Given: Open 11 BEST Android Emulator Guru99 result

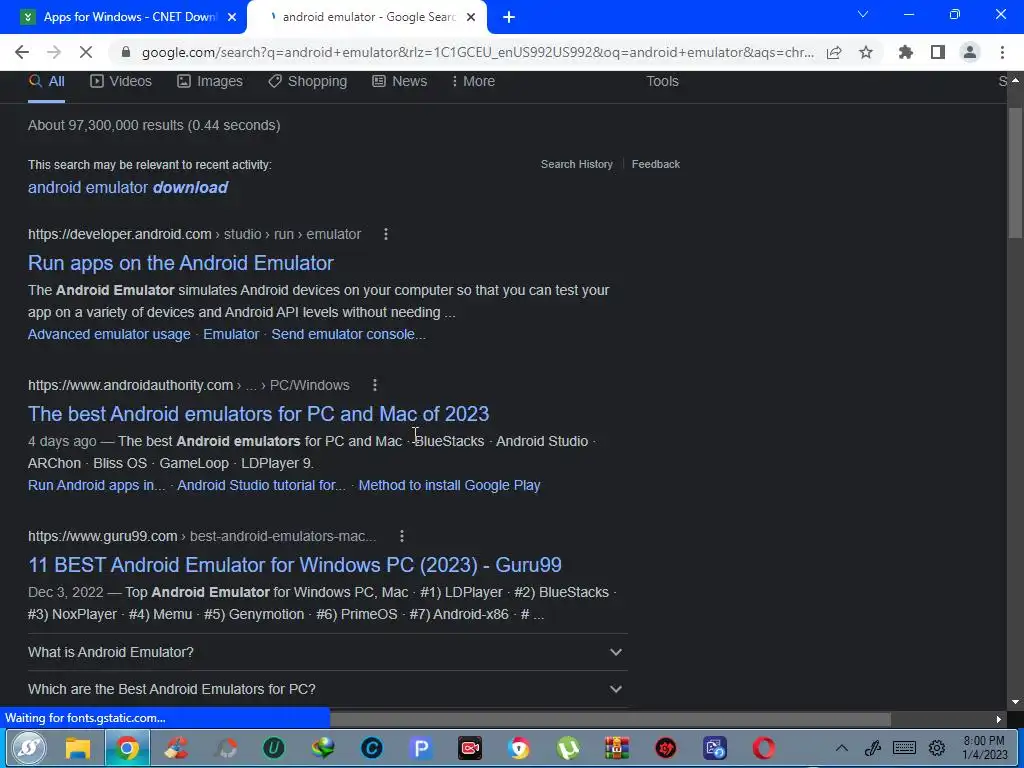Looking at the screenshot, I should (x=295, y=564).
